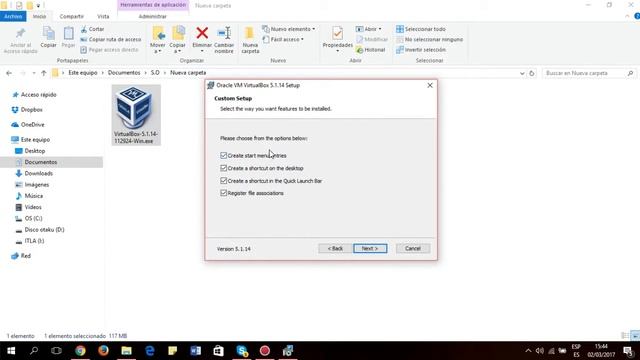Image resolution: width=640 pixels, height=360 pixels.
Task: Open OneDrive in navigation pane
Action: coord(32,125)
